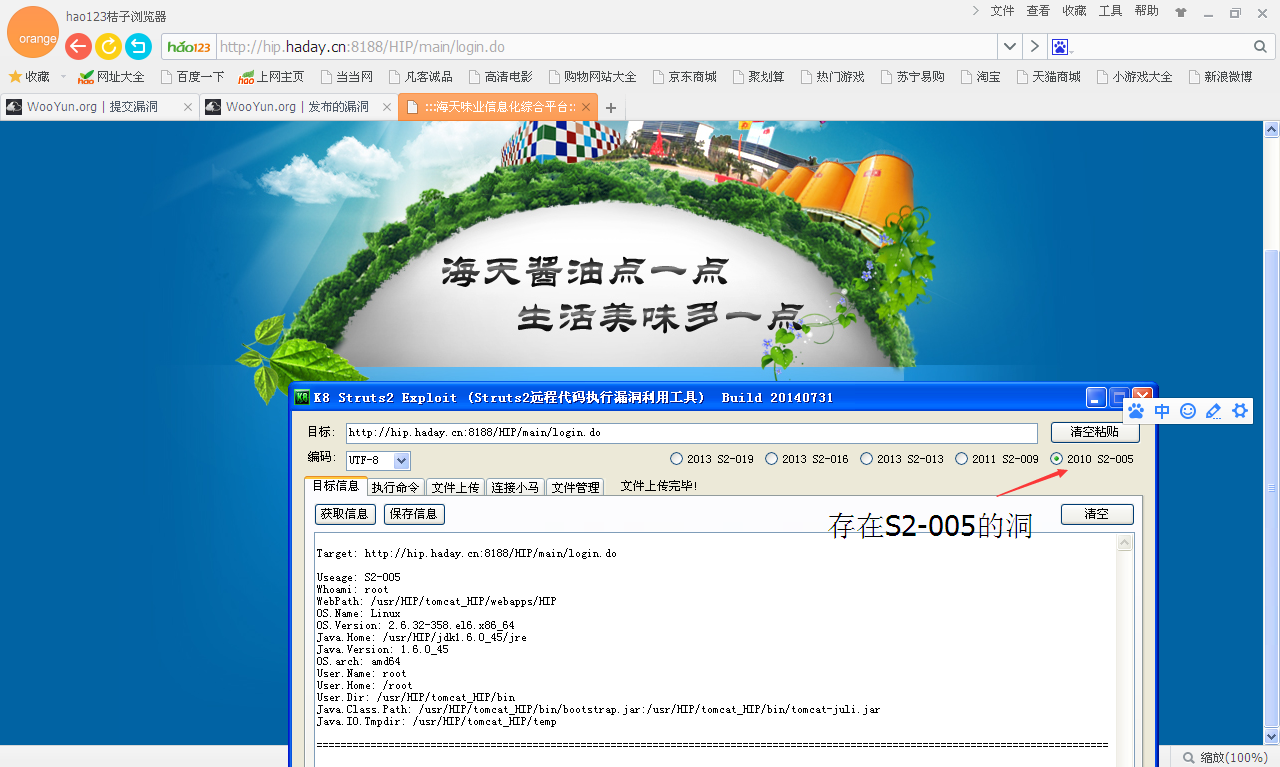Expand the favorites dropdown arrow next to 收藏
Viewport: 1280px width, 767px height.
coord(63,76)
